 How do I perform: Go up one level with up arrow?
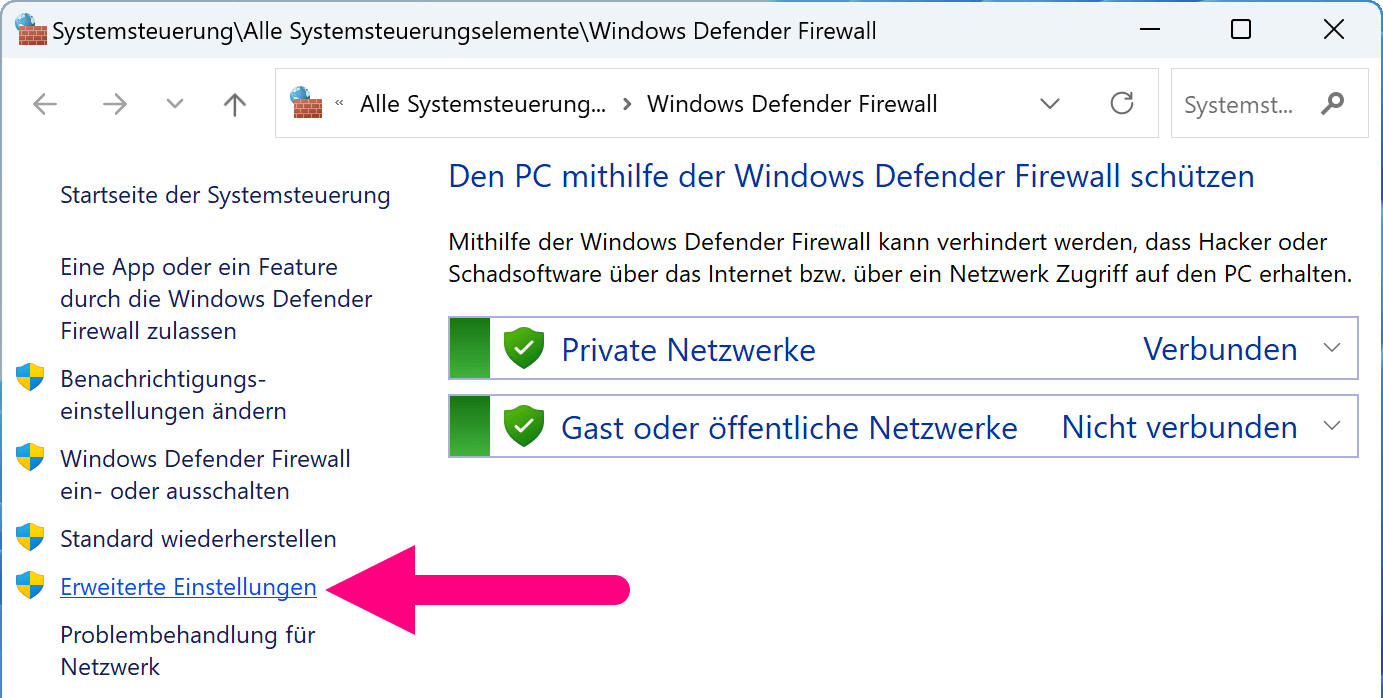pyautogui.click(x=235, y=104)
